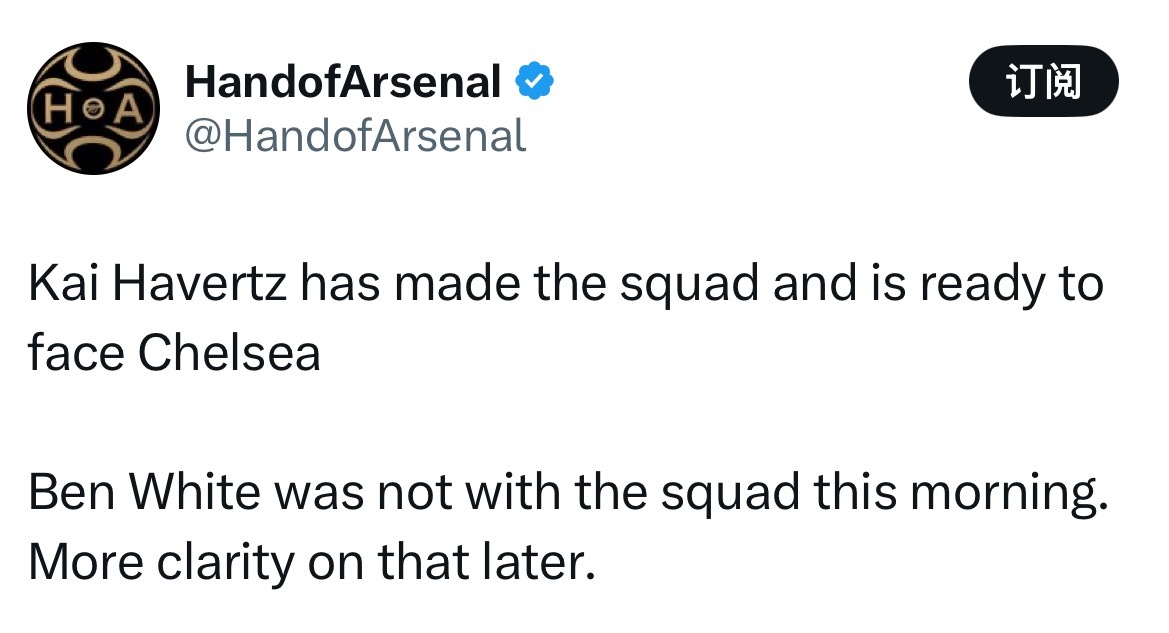Click the word "face" before Chelsea
This screenshot has height=633, width=1169.
[x=75, y=352]
